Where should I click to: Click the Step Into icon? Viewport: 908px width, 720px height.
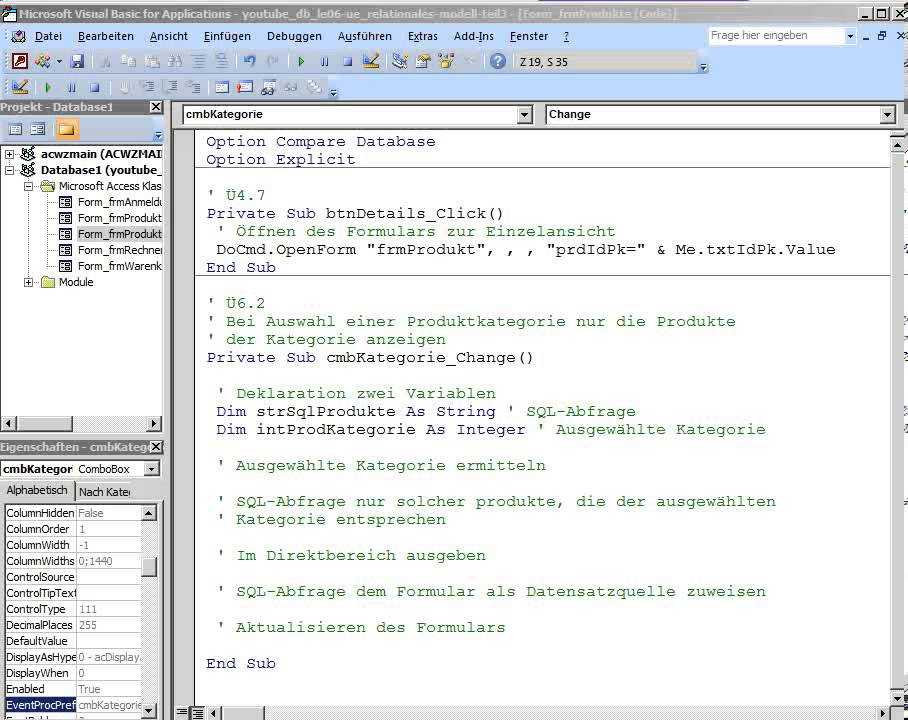pos(148,87)
